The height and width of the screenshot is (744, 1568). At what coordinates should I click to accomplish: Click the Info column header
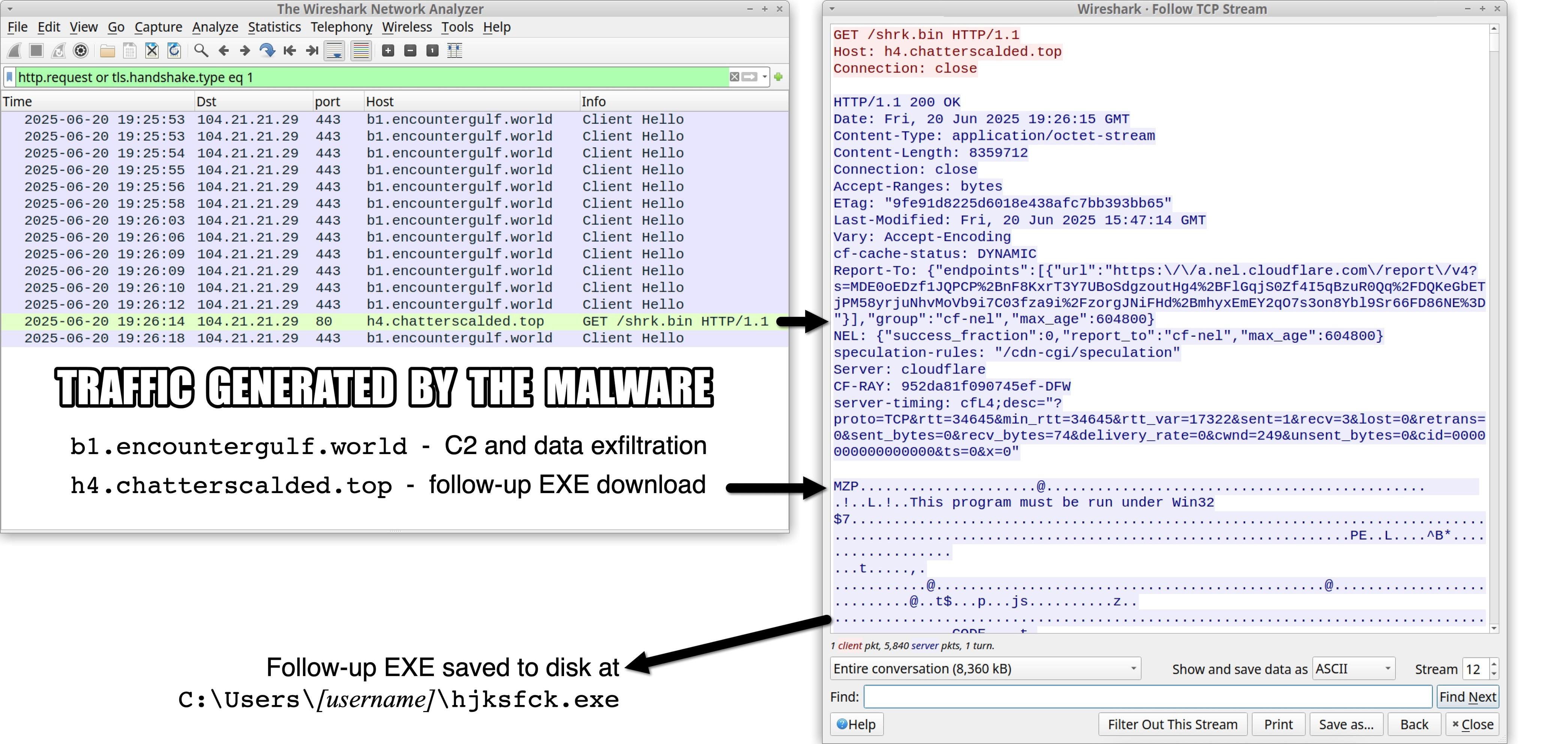pos(684,102)
